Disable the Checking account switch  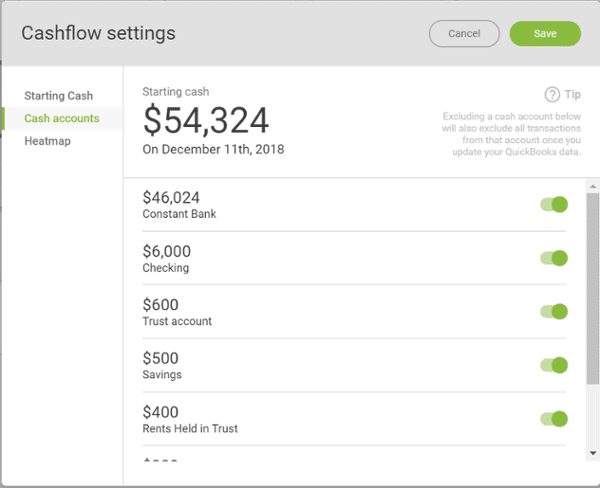(x=554, y=258)
